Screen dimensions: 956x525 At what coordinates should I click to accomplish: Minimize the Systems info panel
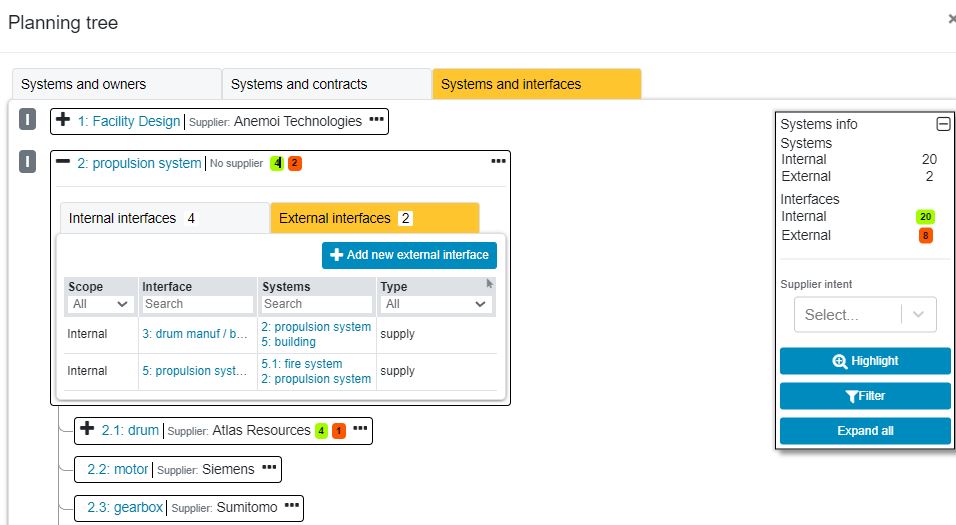click(943, 124)
